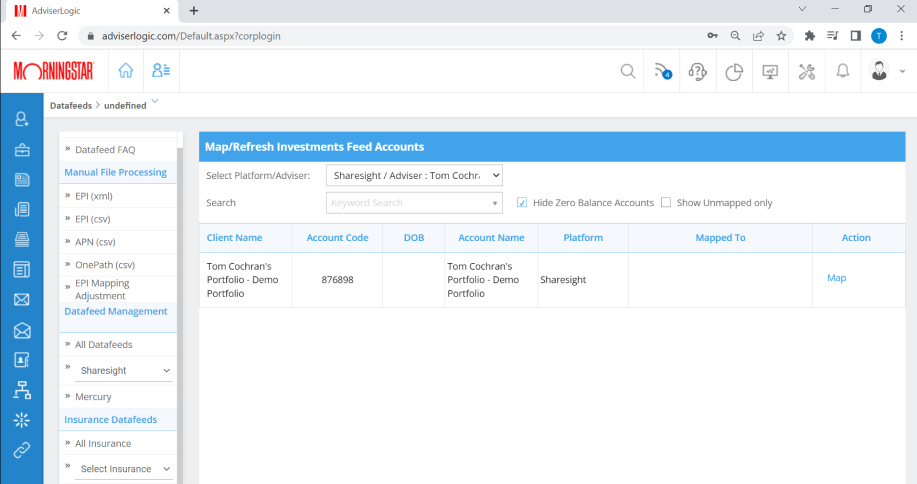Screen dimensions: 917x484
Task: Click the document page icon in sidebar
Action: click(22, 179)
